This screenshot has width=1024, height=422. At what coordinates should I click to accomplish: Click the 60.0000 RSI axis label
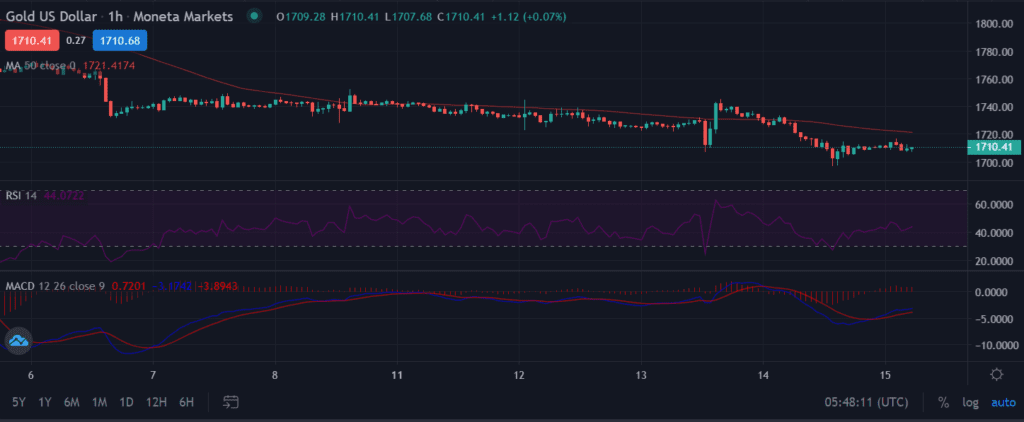[994, 205]
